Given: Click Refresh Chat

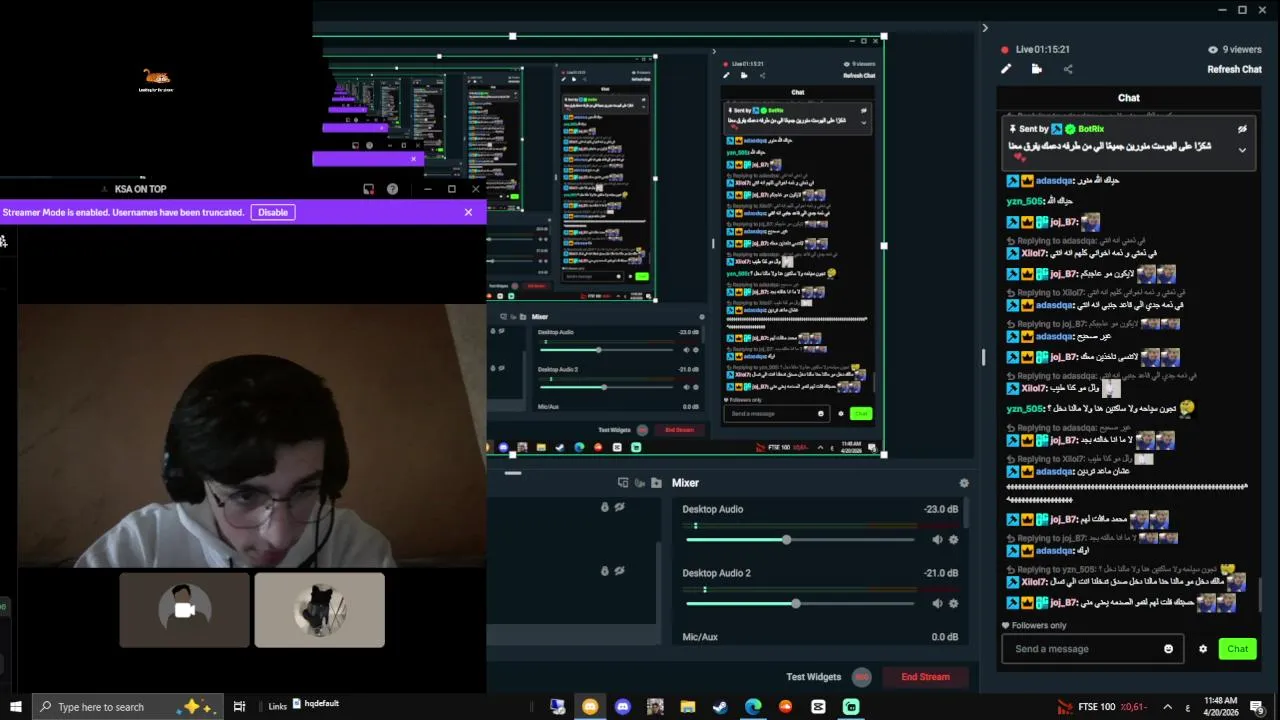Looking at the screenshot, I should (1234, 69).
